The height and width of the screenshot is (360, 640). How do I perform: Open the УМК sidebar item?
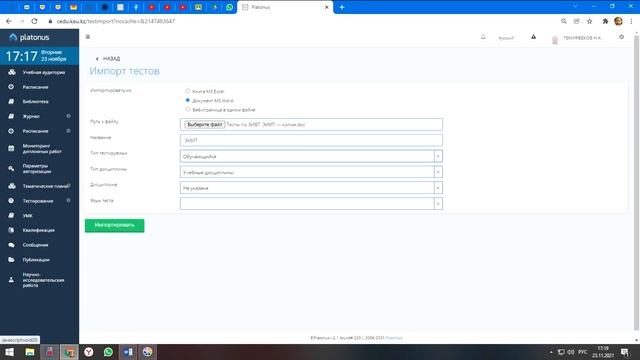tap(28, 216)
